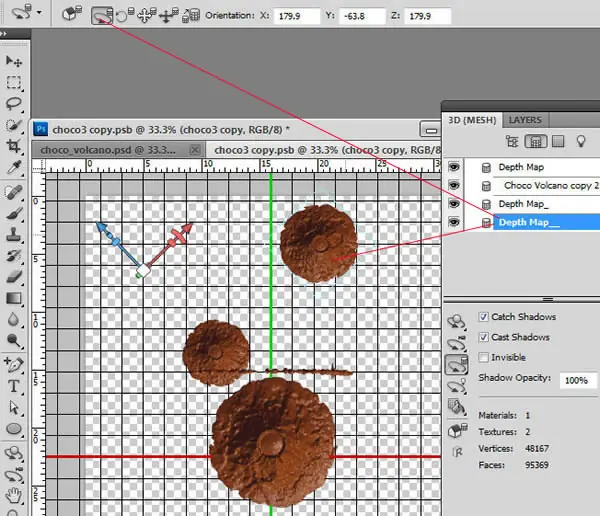This screenshot has width=600, height=516.
Task: Click the Orientation Y input field
Action: click(362, 16)
